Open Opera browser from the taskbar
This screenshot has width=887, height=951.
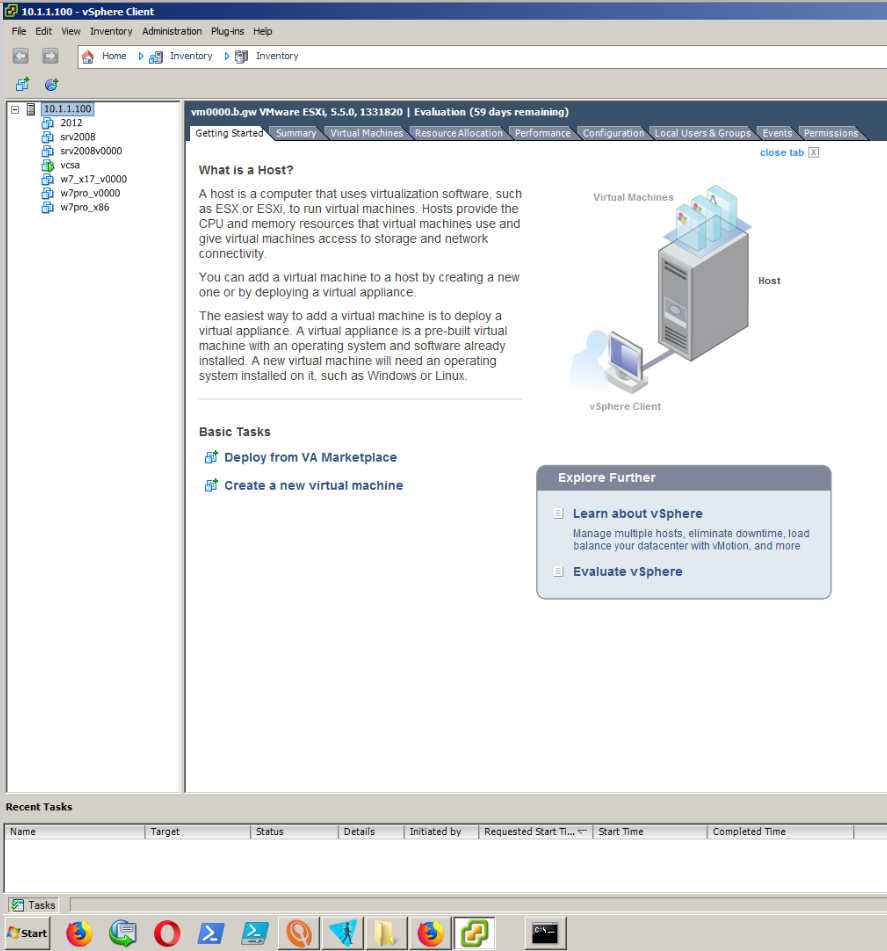[167, 933]
